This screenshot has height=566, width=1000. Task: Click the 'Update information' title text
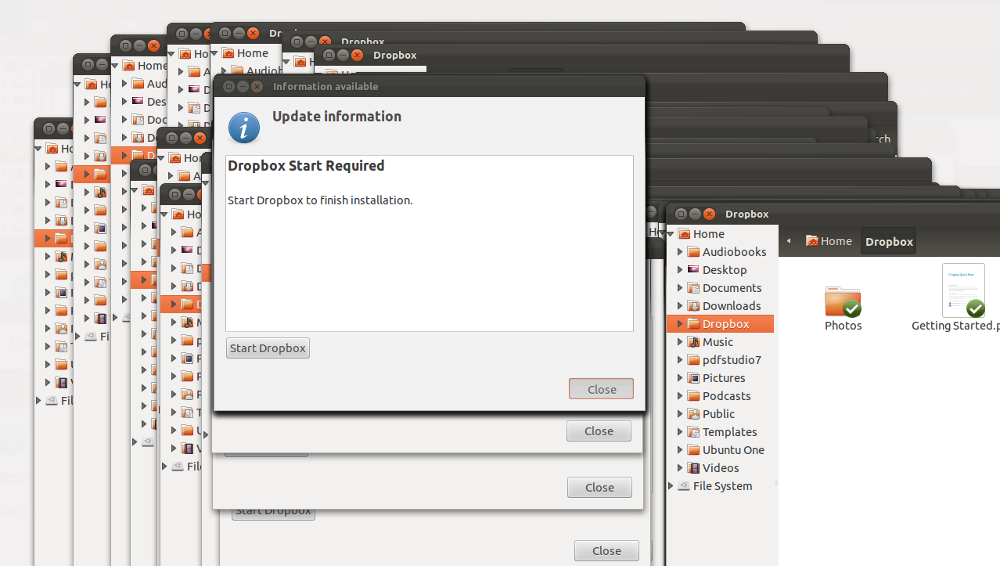point(337,116)
